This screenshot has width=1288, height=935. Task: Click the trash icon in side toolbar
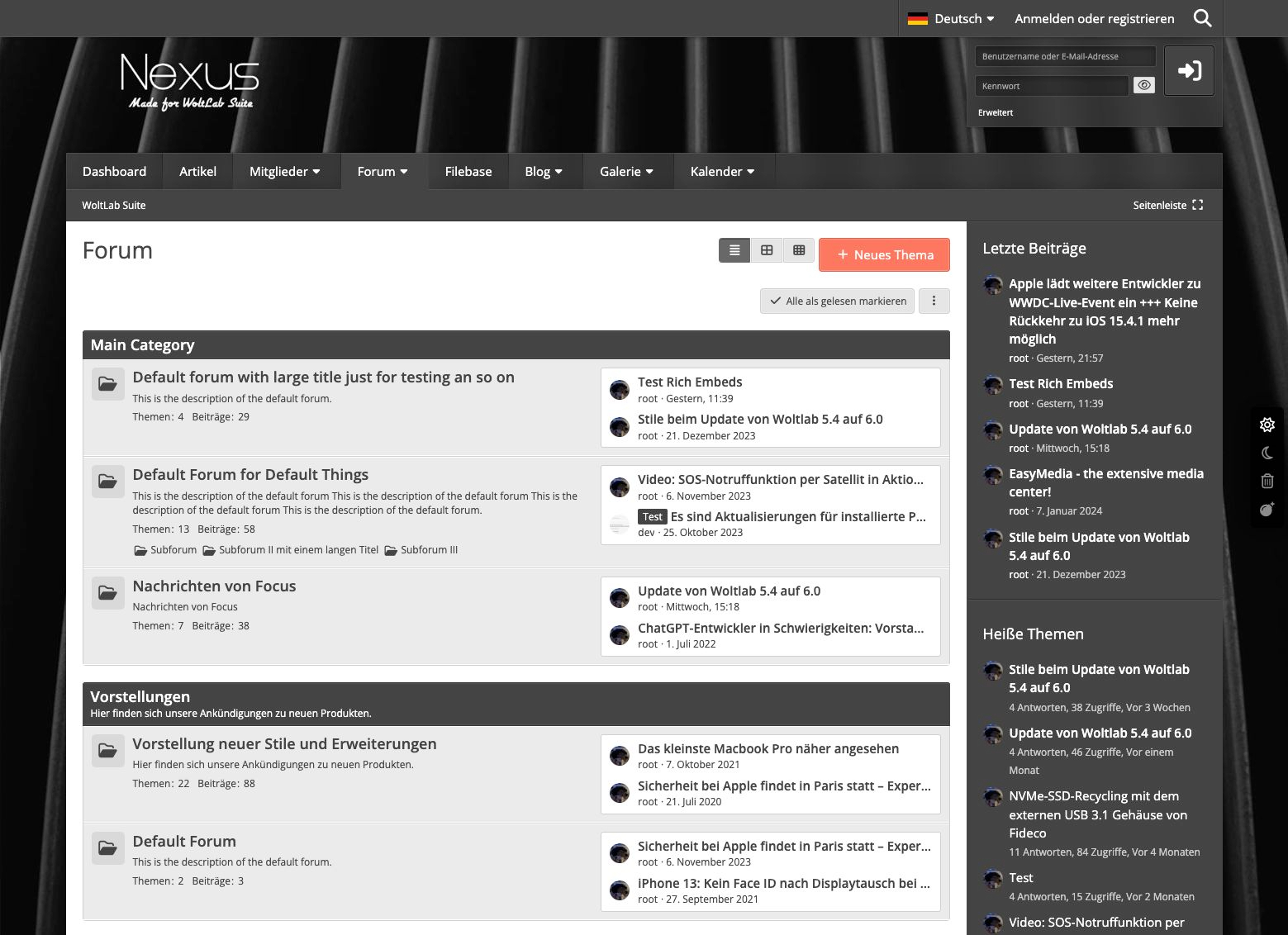(1267, 481)
